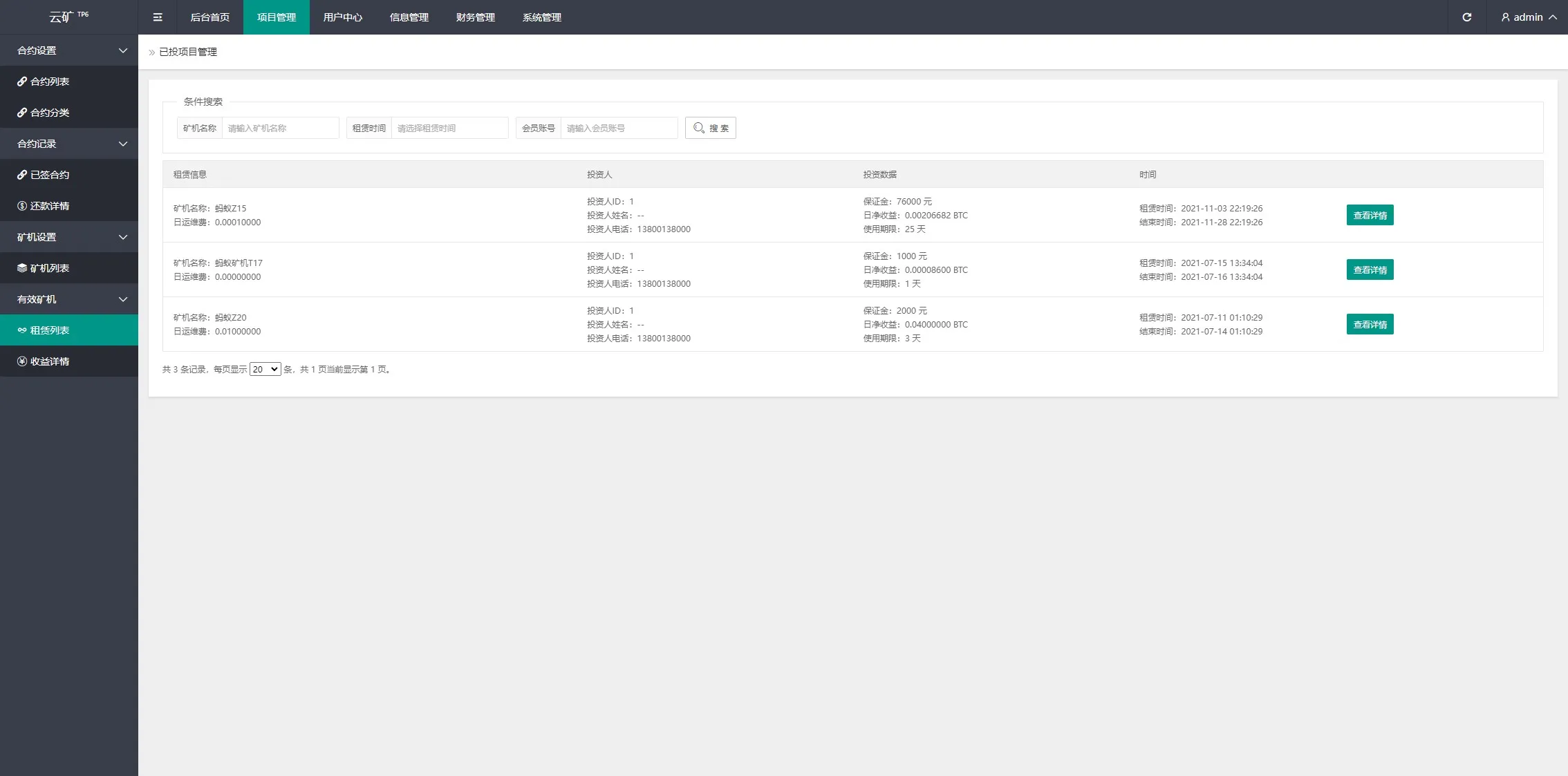Collapse the 有效矿机 sidebar group
Viewport: 1568px width, 776px height.
tap(69, 299)
